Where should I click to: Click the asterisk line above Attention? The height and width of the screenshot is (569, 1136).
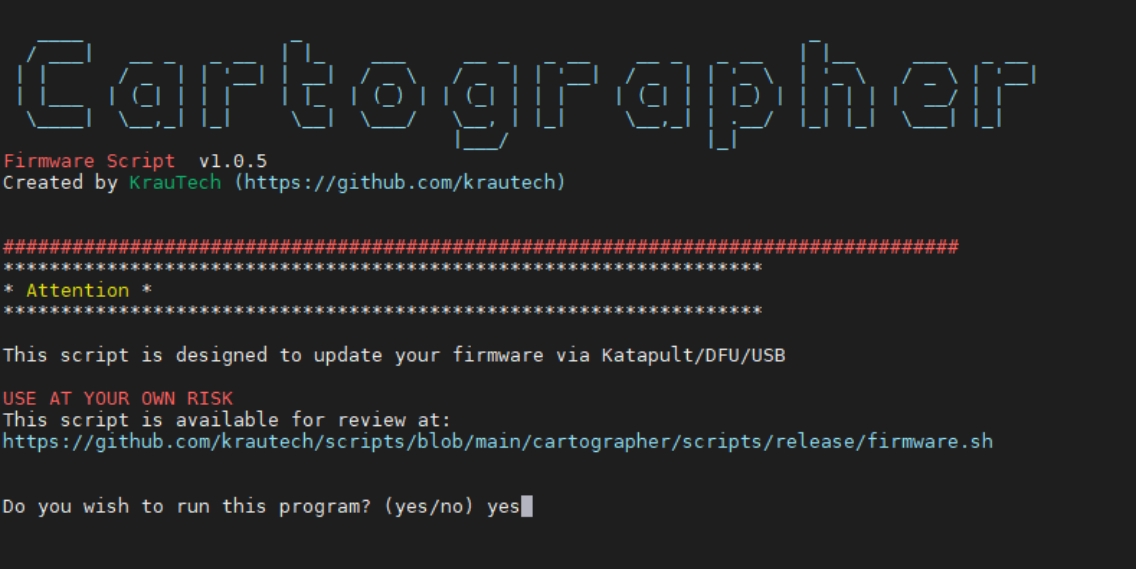click(382, 269)
